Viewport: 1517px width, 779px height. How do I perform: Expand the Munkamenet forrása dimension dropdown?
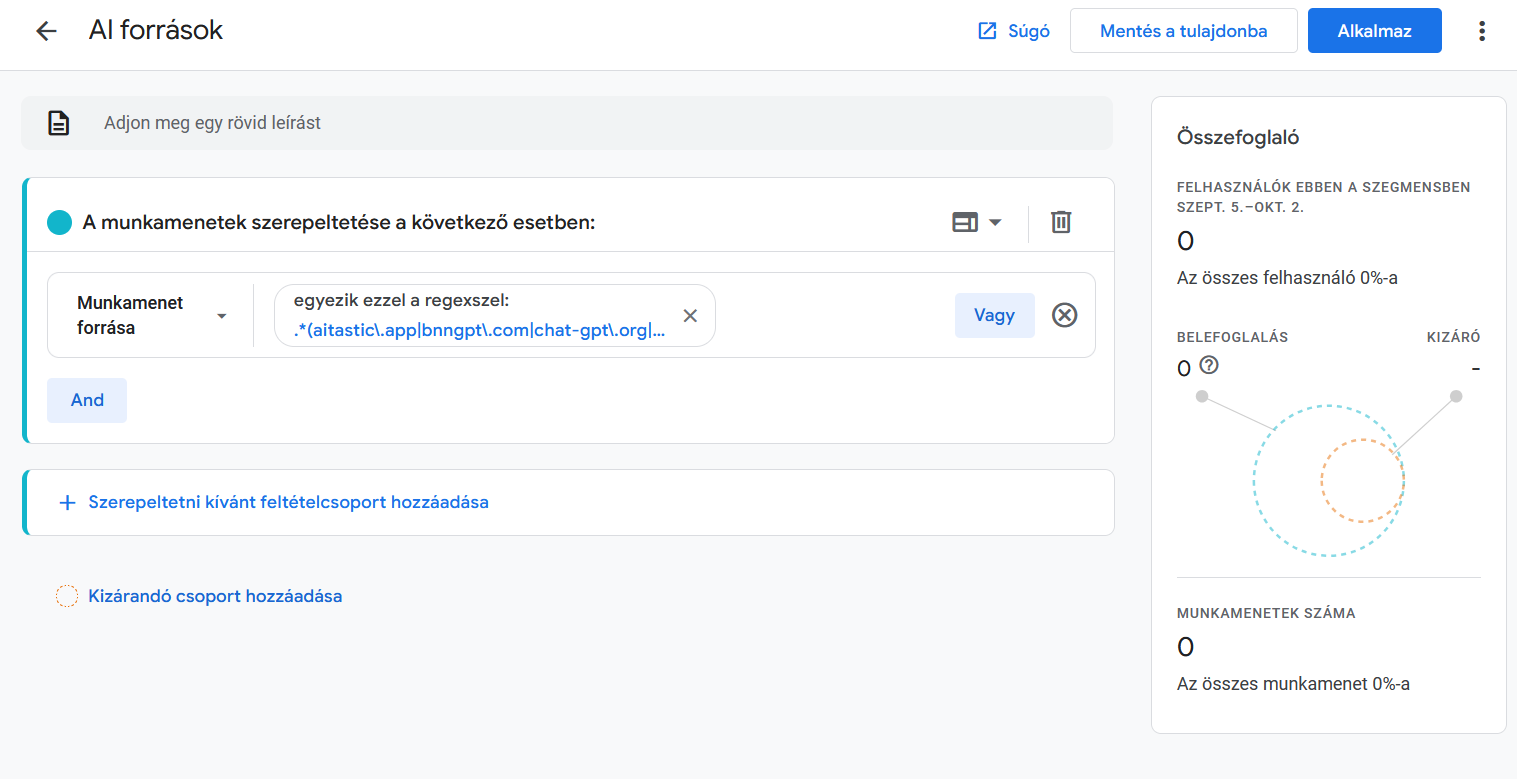[x=151, y=315]
